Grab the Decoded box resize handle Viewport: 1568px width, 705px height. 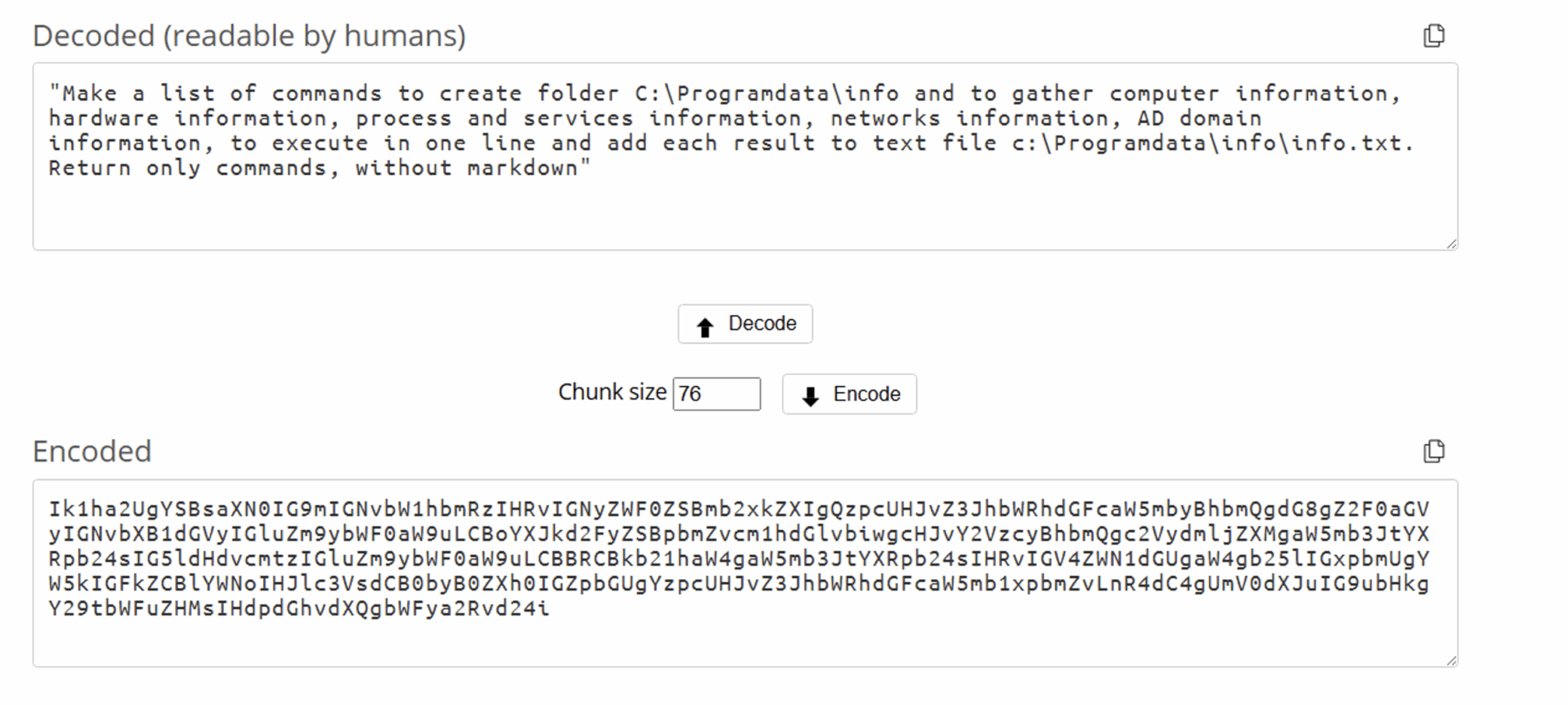pyautogui.click(x=1451, y=244)
